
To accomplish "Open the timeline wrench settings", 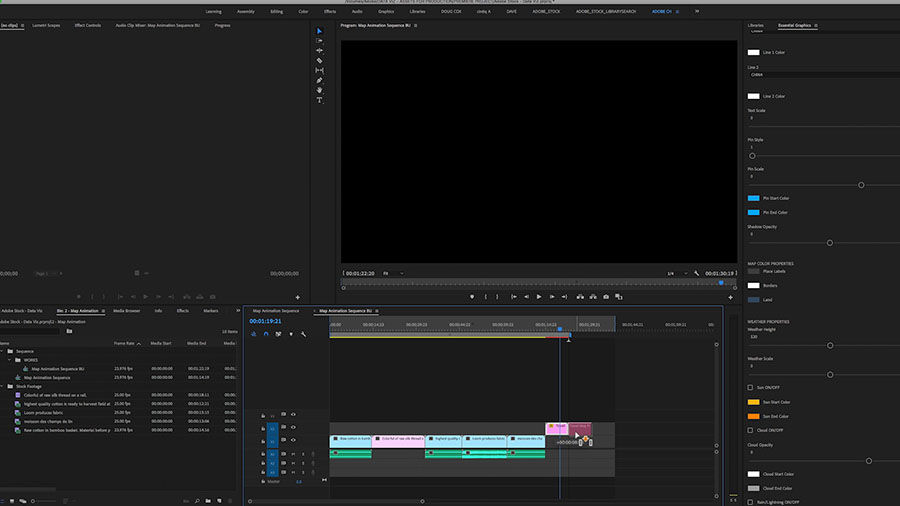I will click(303, 334).
